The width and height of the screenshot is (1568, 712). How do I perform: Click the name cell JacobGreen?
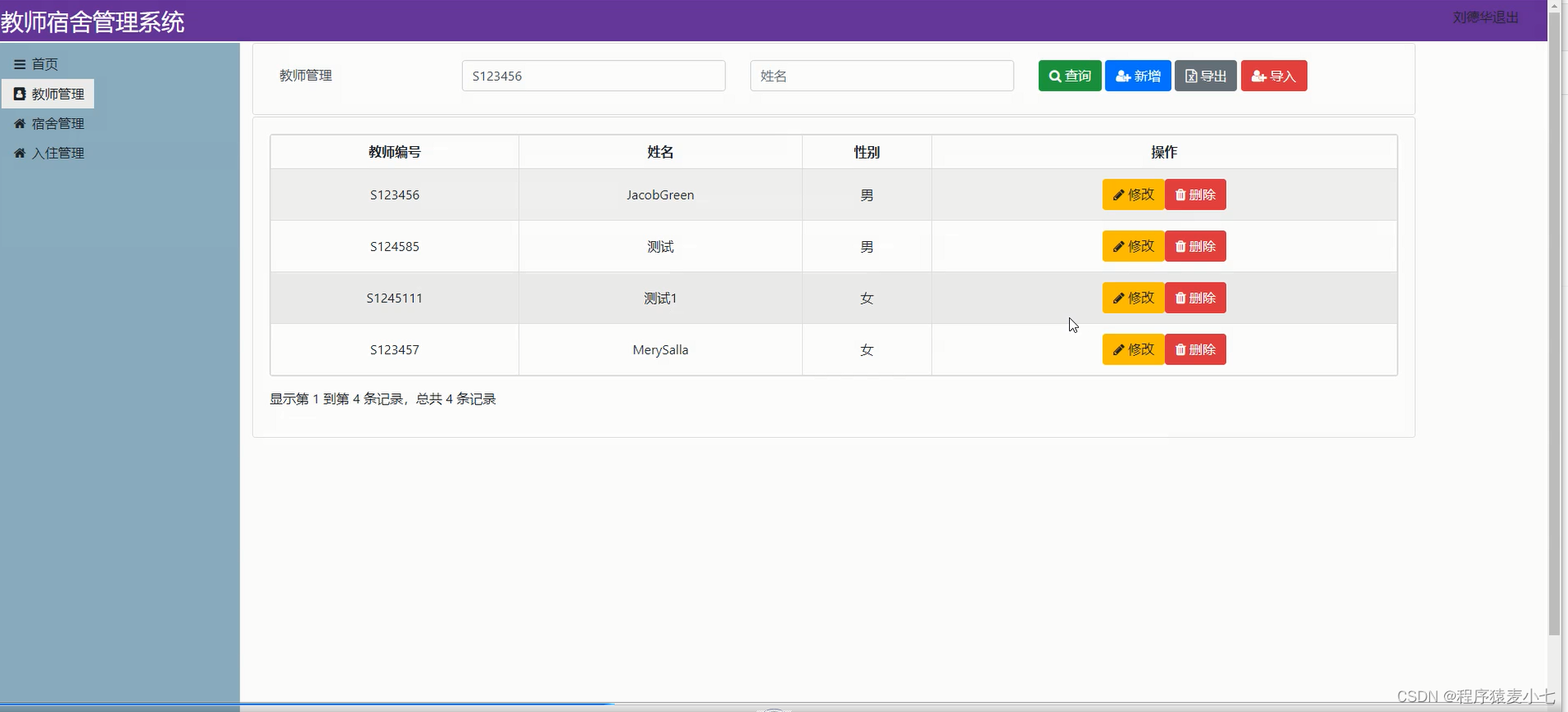pos(660,195)
